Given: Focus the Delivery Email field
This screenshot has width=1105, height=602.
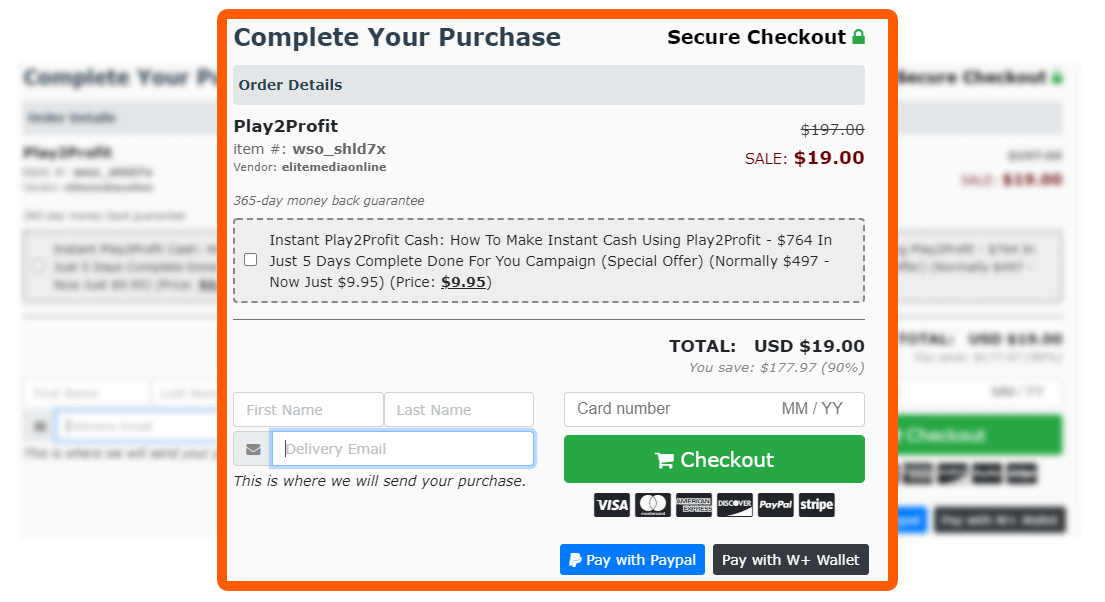Looking at the screenshot, I should [402, 449].
